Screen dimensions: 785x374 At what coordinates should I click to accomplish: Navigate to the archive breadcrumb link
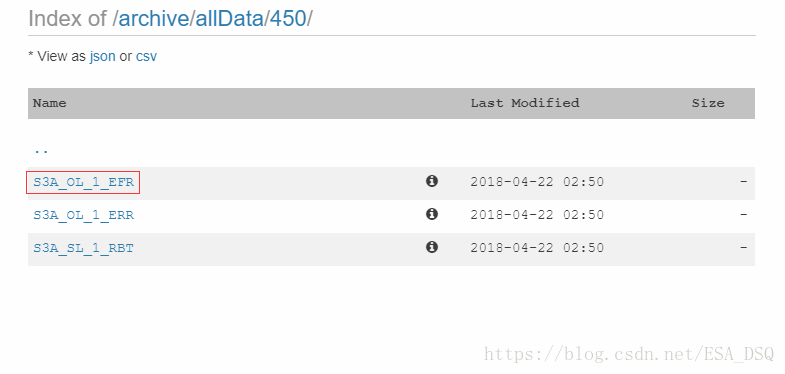point(153,19)
